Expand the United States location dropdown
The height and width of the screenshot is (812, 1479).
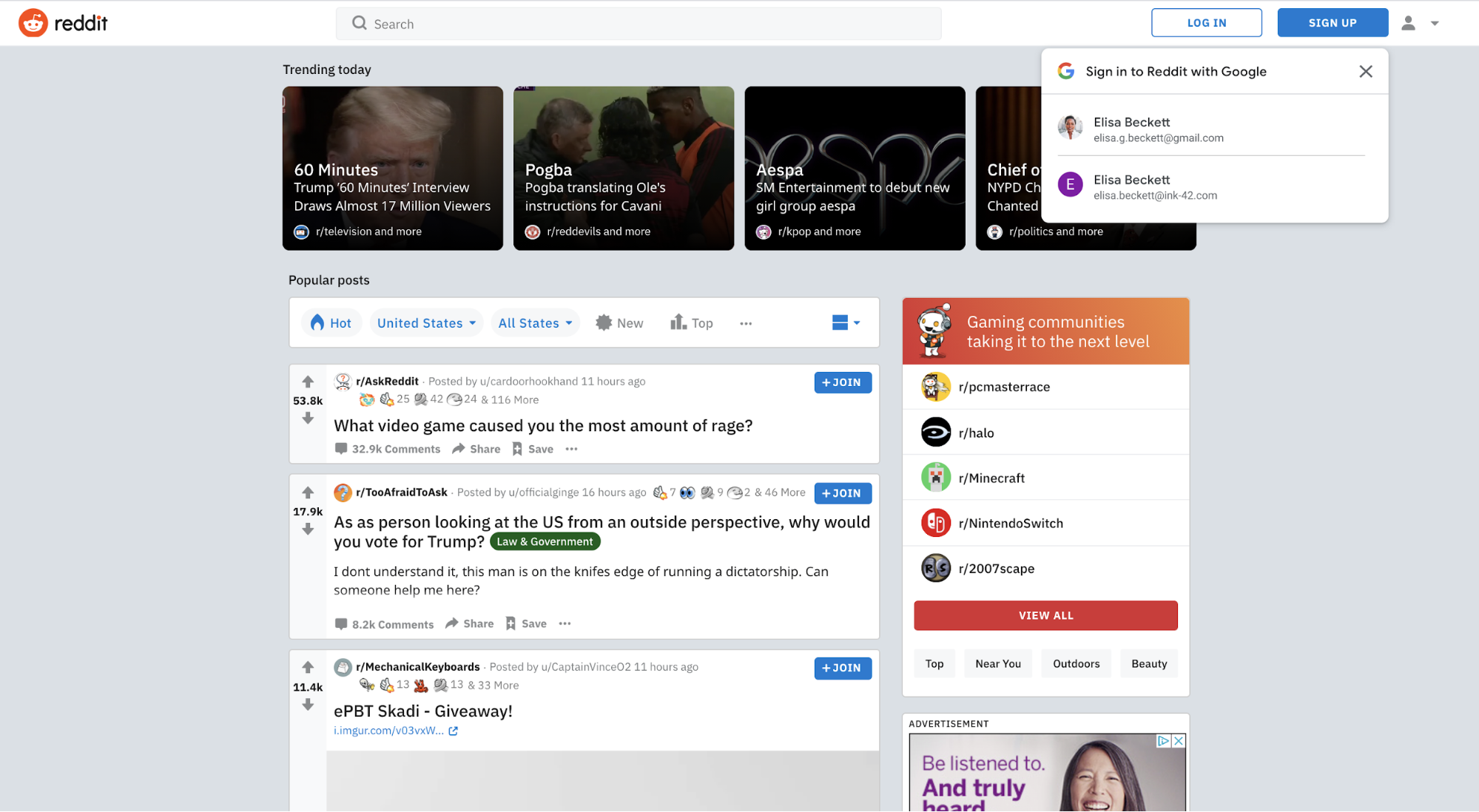(x=425, y=323)
